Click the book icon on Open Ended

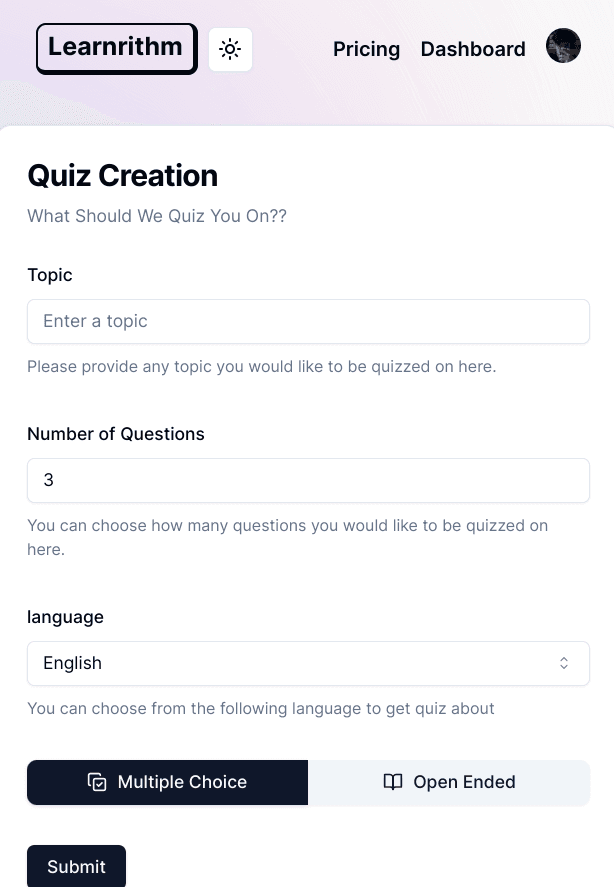pos(393,782)
